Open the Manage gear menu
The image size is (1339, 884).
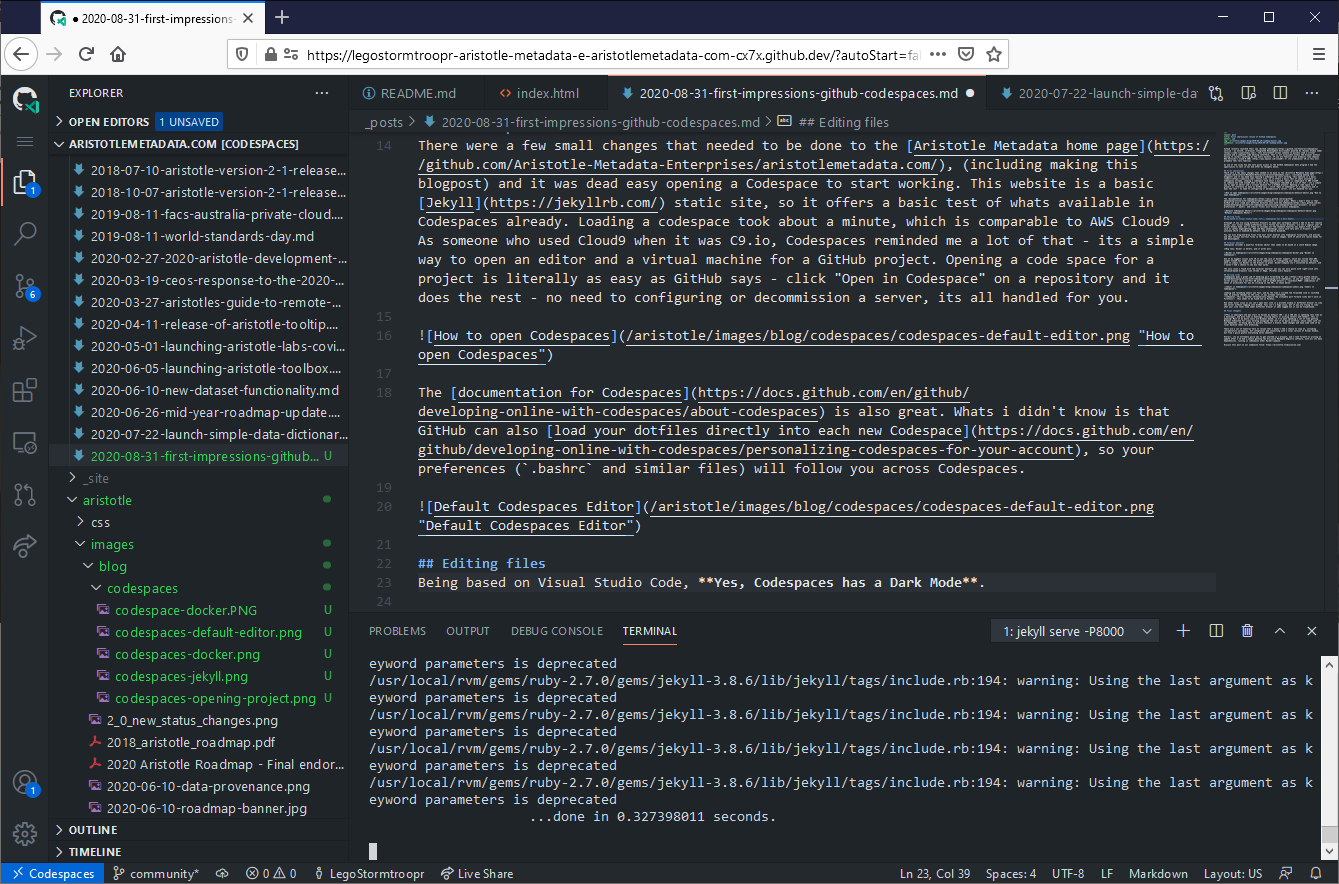tap(25, 833)
